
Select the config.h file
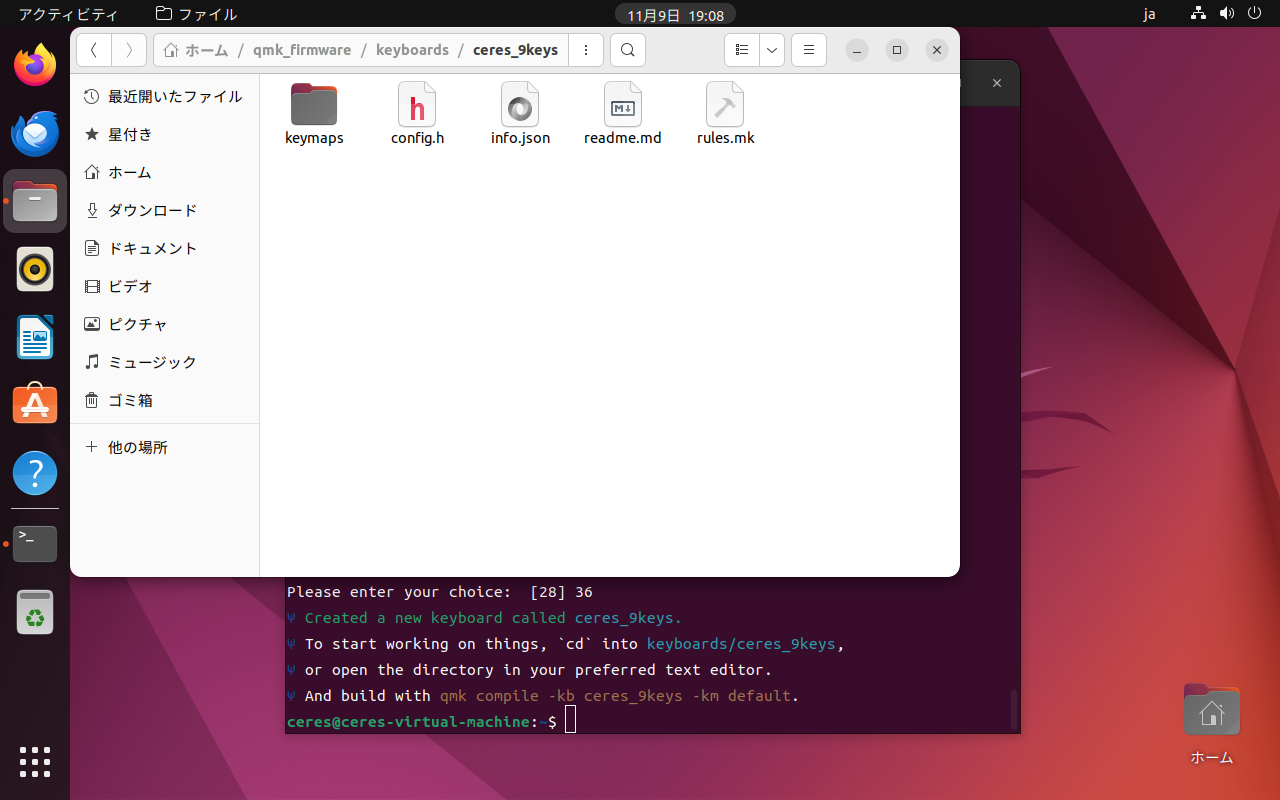coord(417,114)
